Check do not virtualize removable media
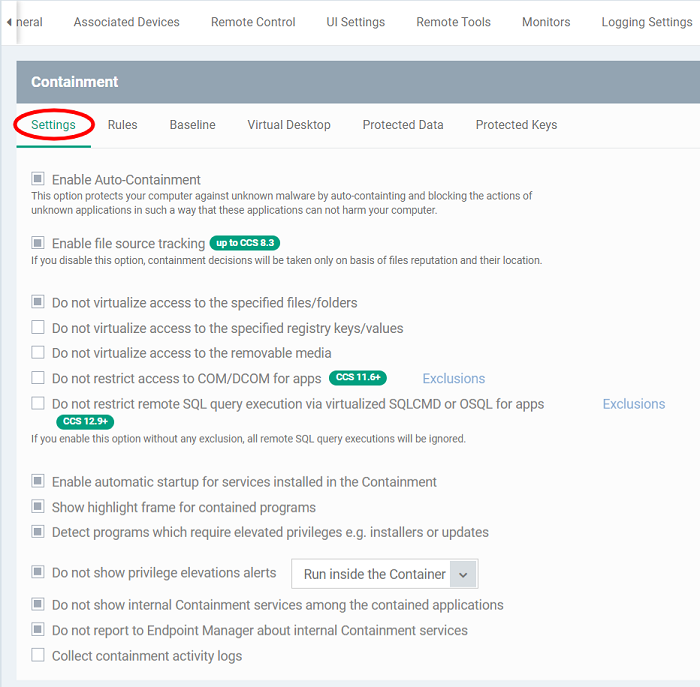 tap(38, 352)
